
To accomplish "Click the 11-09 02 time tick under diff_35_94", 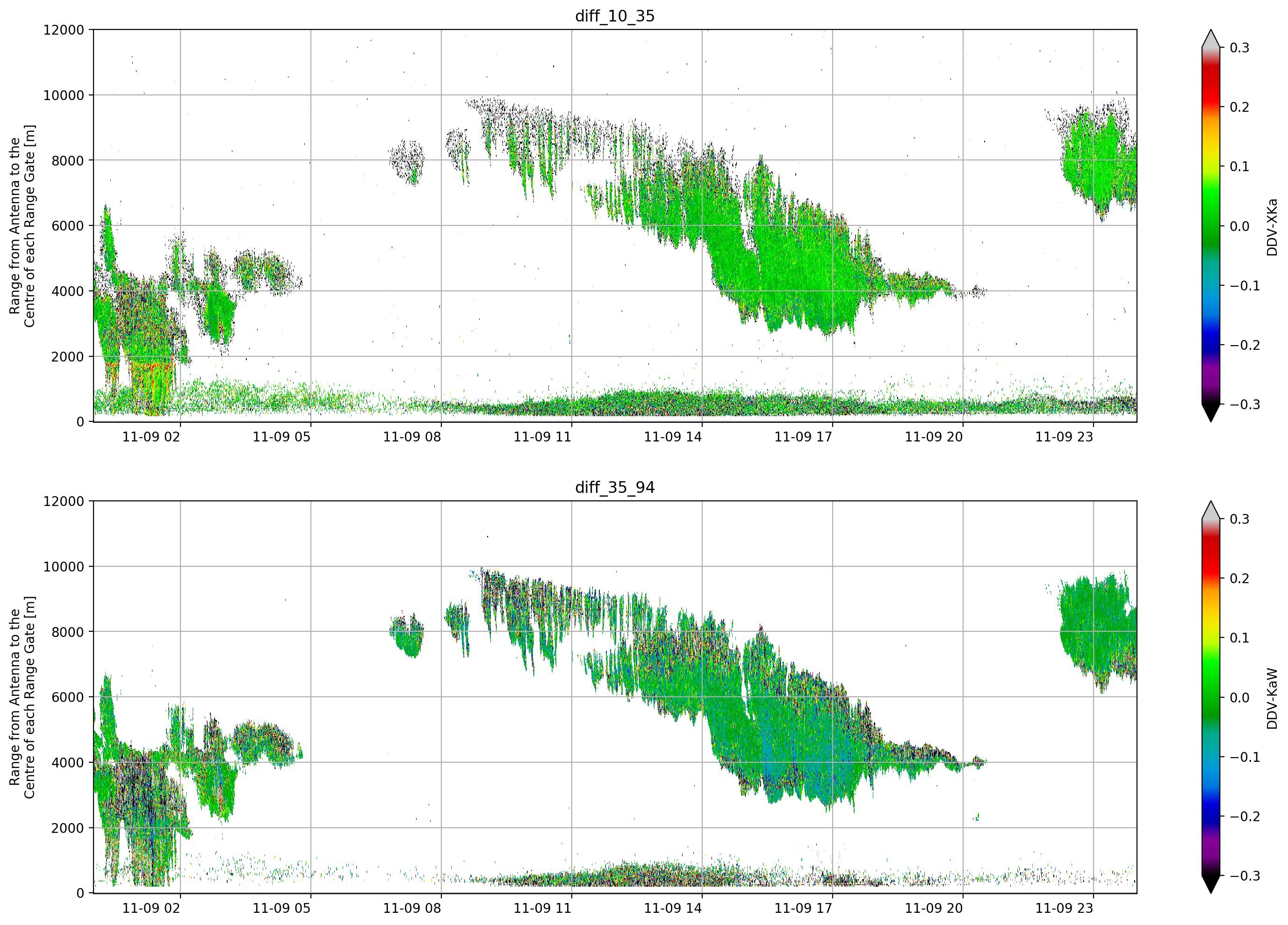I will tap(151, 909).
